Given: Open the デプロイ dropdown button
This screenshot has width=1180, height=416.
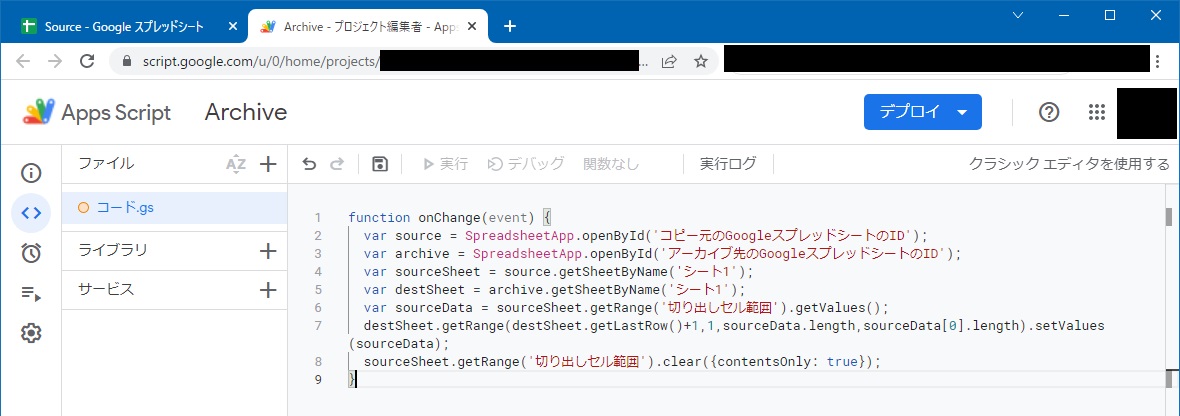Looking at the screenshot, I should (923, 112).
